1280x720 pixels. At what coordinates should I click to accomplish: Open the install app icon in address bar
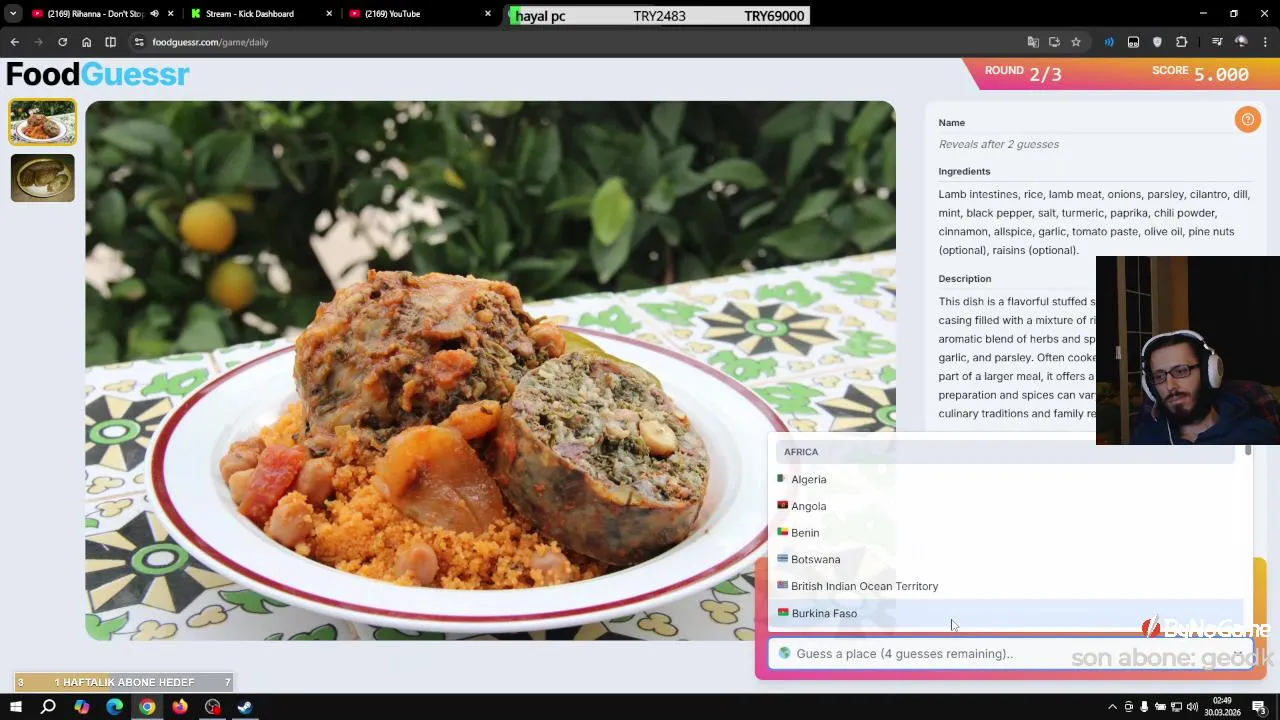[1054, 42]
